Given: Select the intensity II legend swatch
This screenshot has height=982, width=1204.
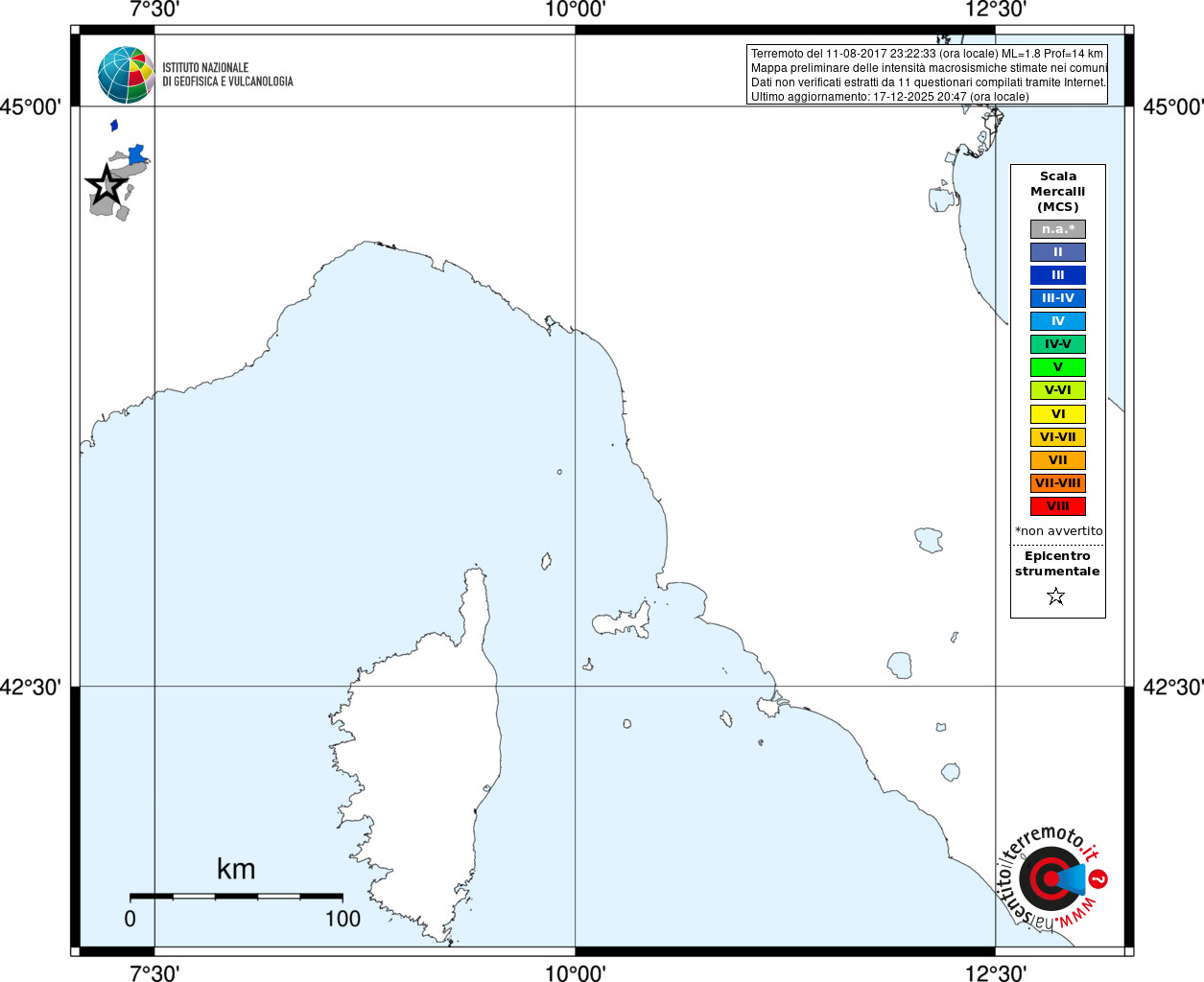Looking at the screenshot, I should coord(1058,252).
